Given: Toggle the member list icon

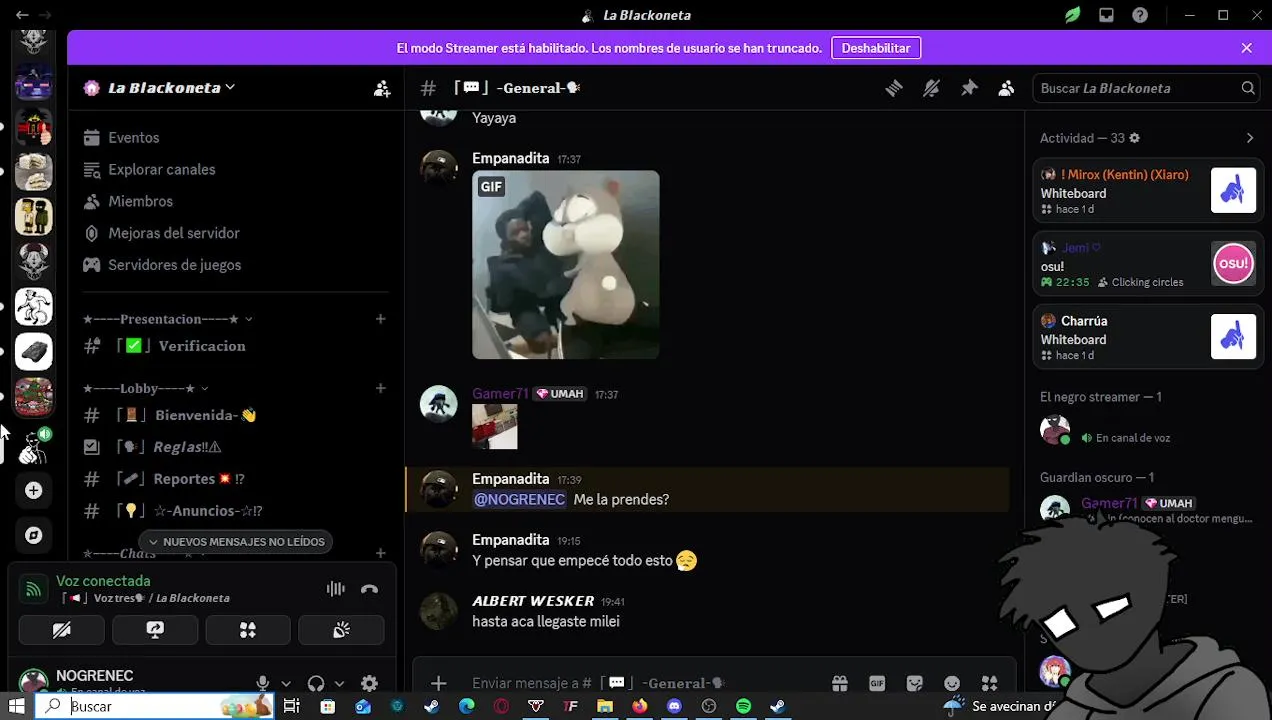Looking at the screenshot, I should 1006,88.
